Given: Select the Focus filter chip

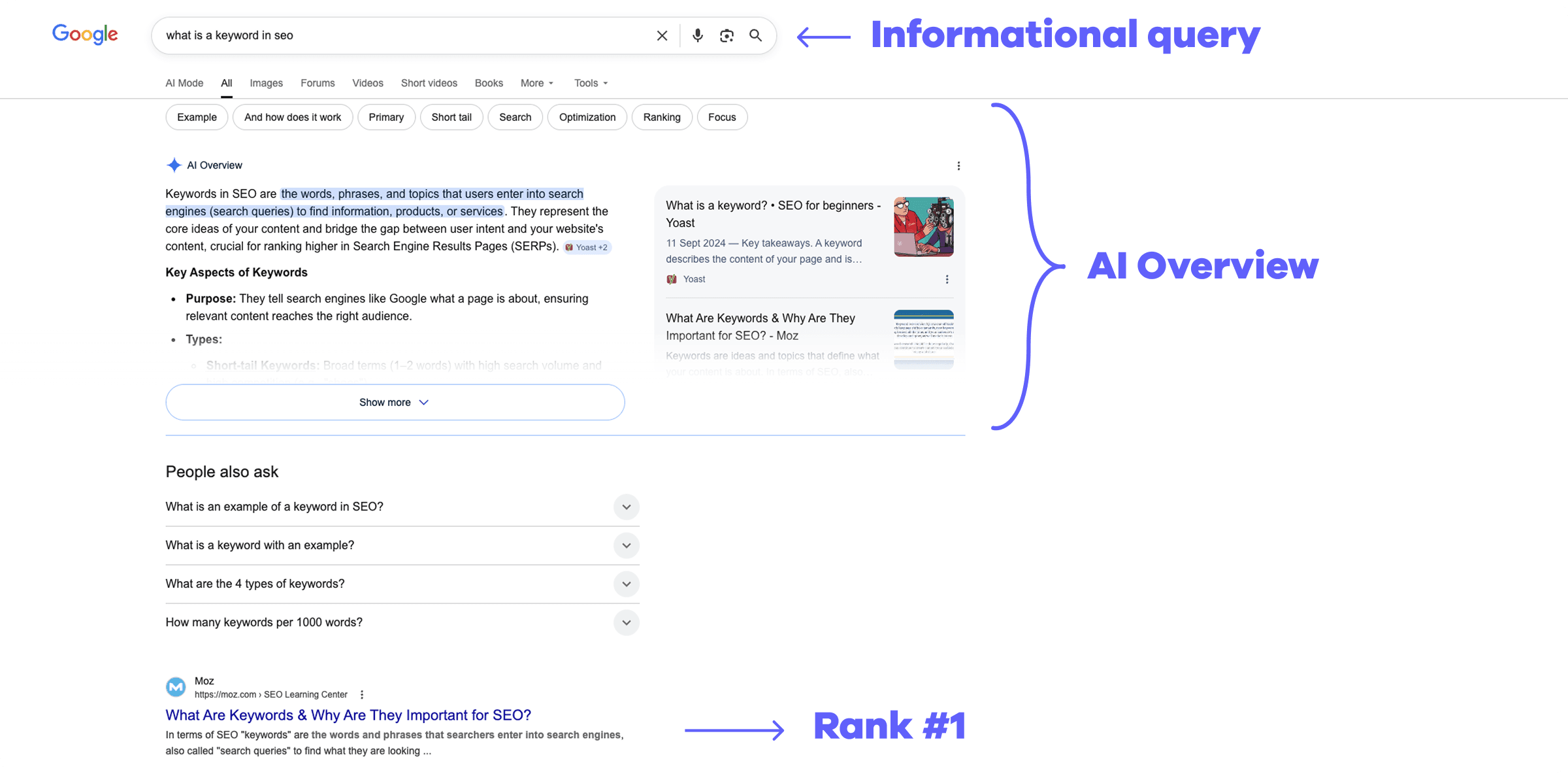Looking at the screenshot, I should pyautogui.click(x=722, y=117).
